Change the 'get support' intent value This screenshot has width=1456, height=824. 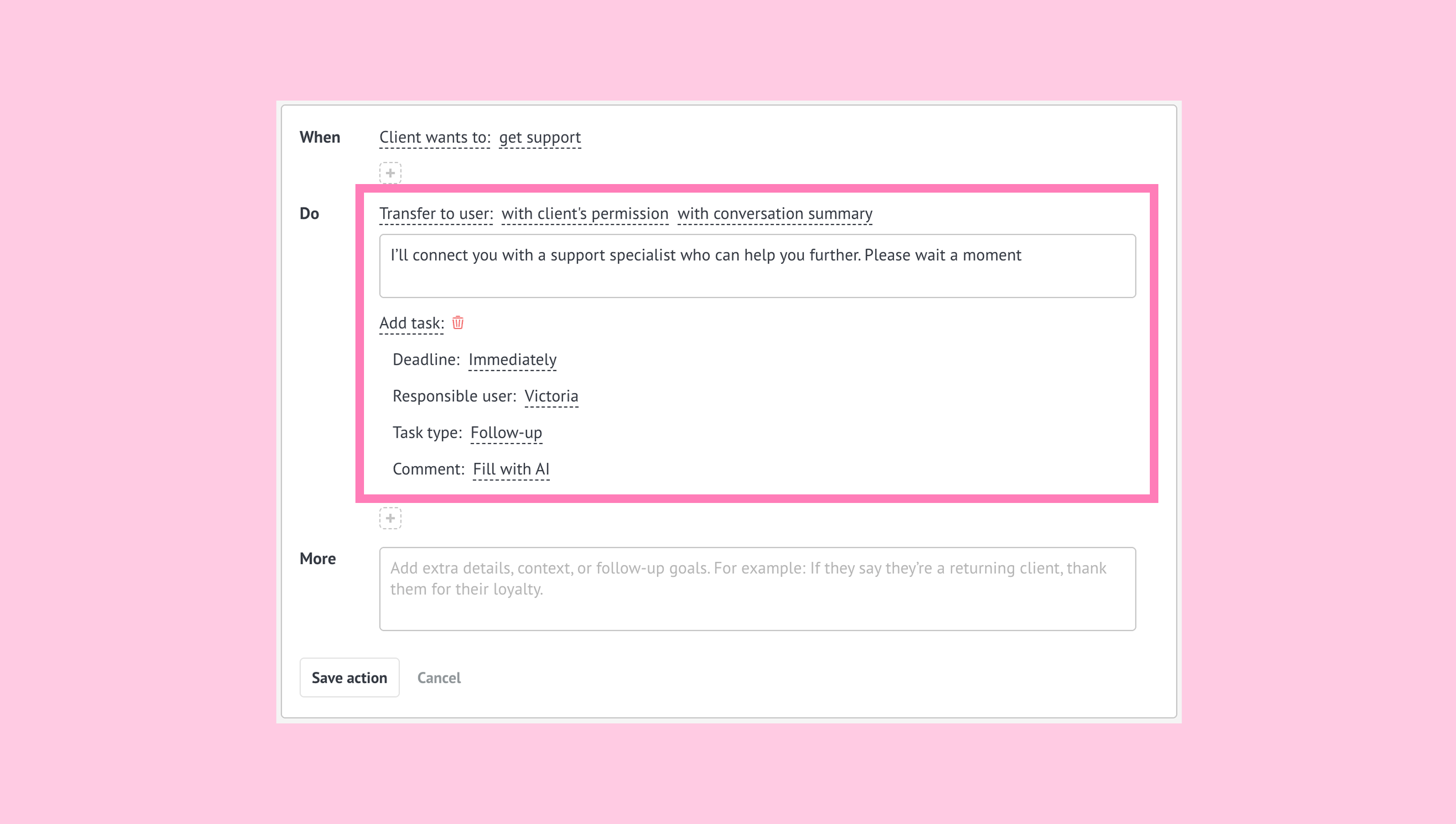[540, 138]
